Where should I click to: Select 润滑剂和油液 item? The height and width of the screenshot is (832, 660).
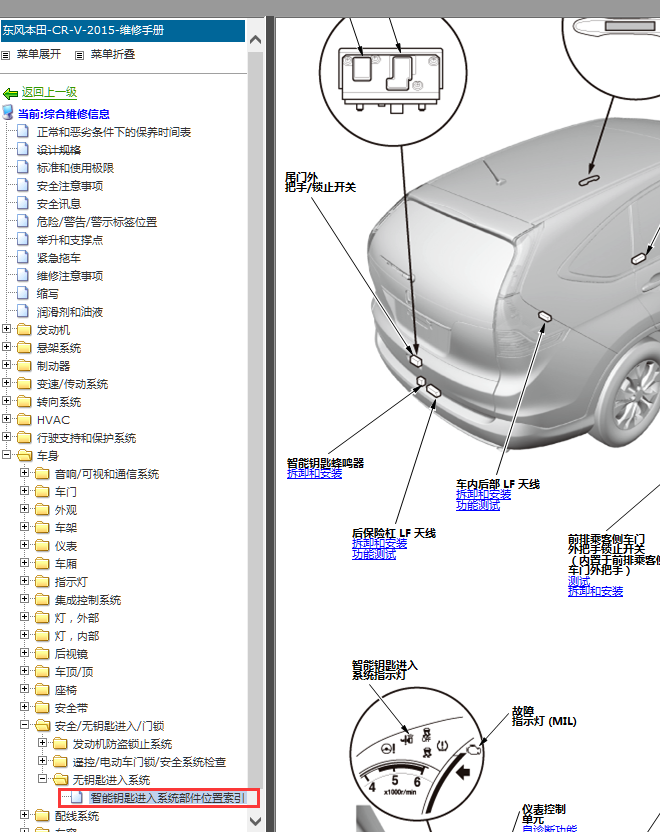click(x=70, y=313)
